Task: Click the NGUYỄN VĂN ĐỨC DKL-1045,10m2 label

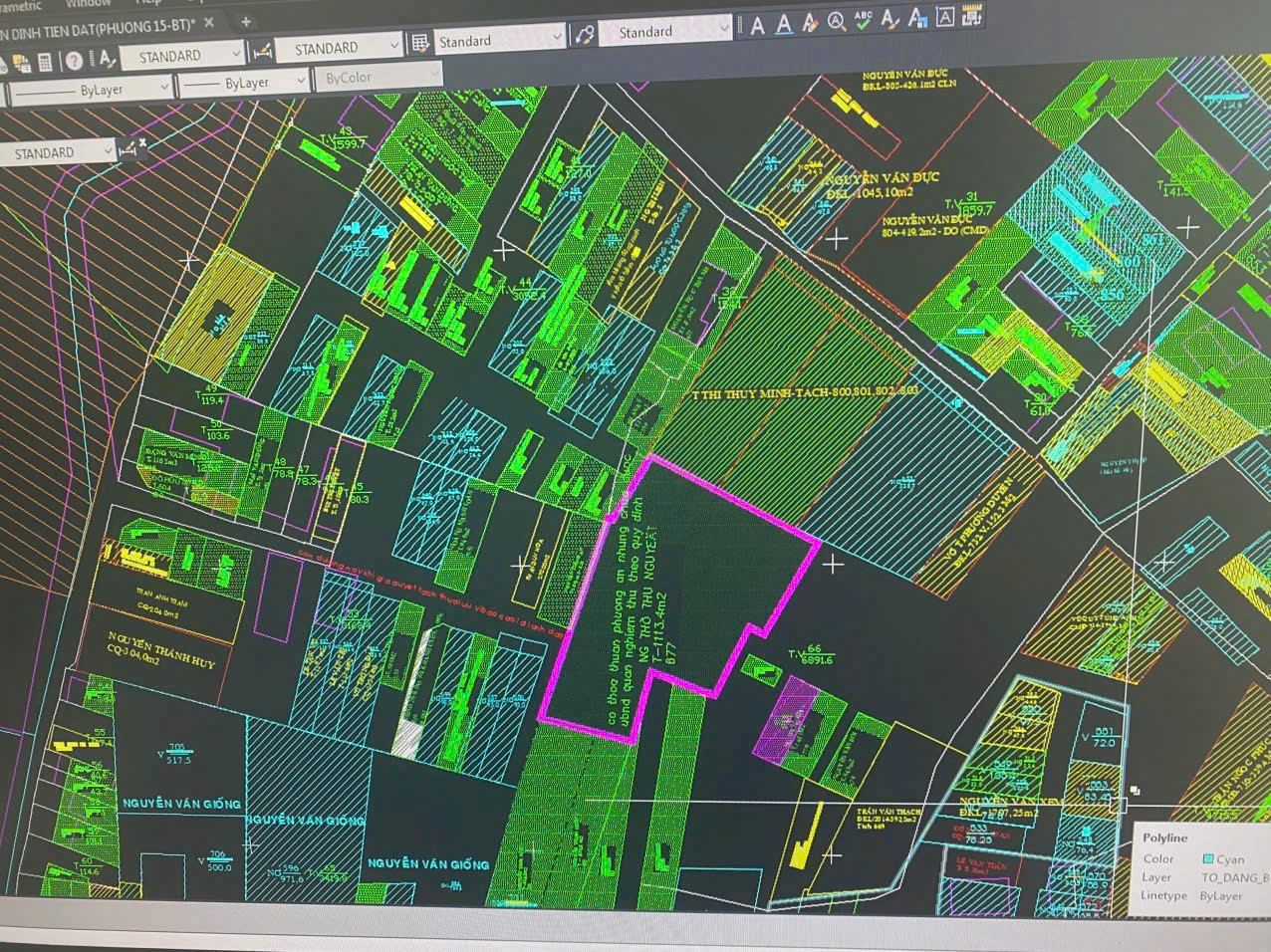Action: tap(882, 184)
